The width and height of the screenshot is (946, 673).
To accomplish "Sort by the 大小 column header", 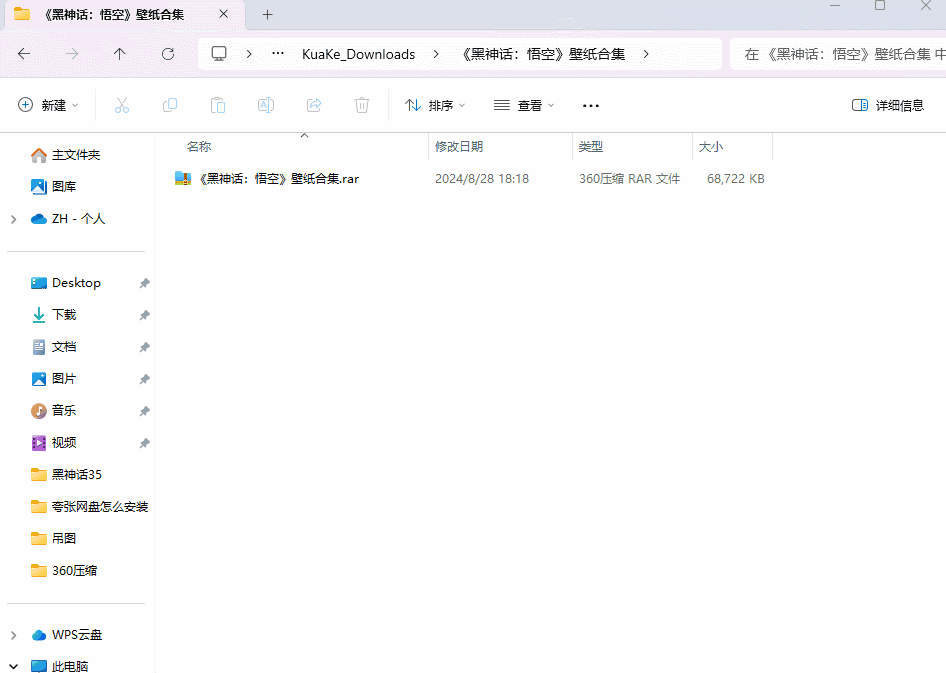I will [x=711, y=147].
